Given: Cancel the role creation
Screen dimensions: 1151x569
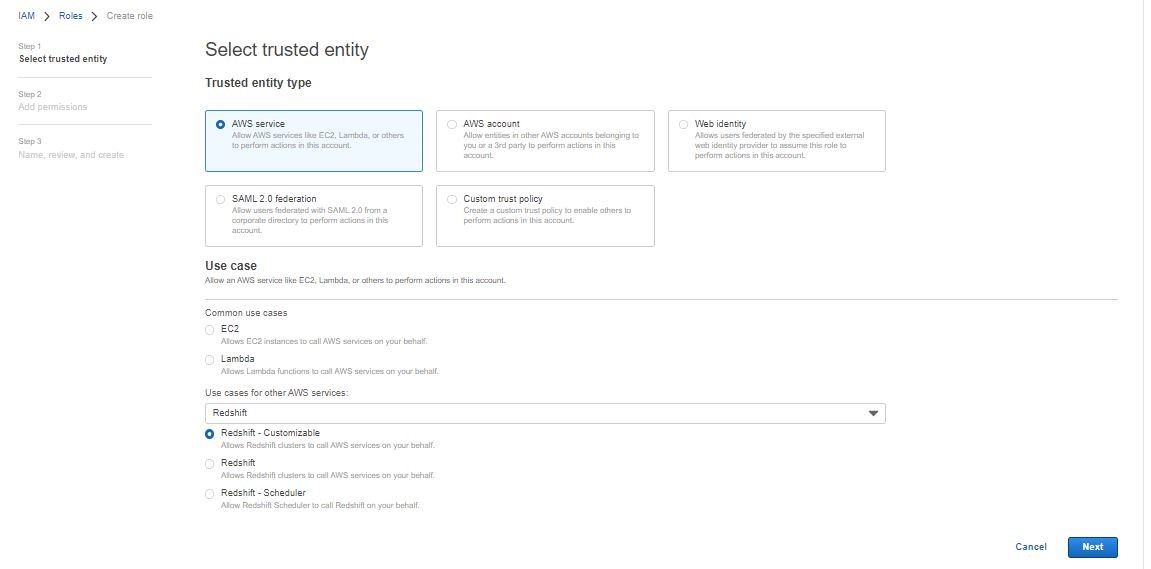Looking at the screenshot, I should click(1030, 547).
